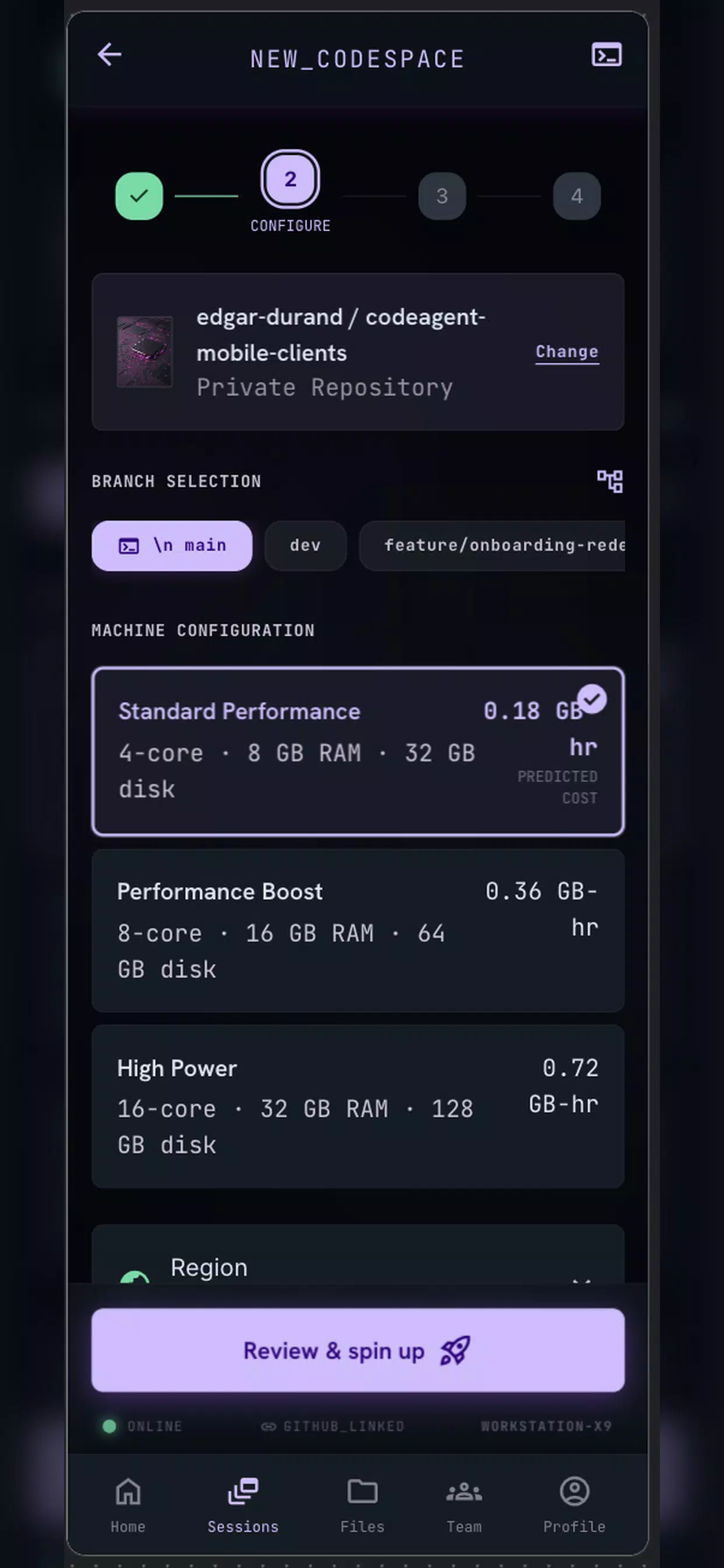Click Review & spin up button
This screenshot has width=724, height=1568.
[x=358, y=1350]
